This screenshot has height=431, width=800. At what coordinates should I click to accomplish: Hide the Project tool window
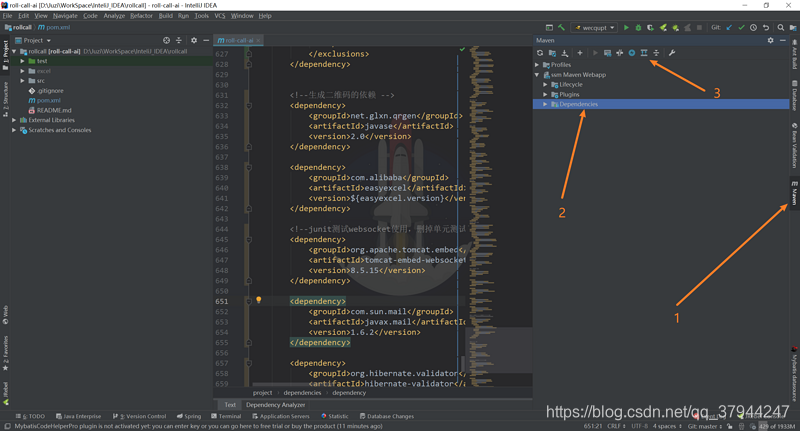point(206,40)
